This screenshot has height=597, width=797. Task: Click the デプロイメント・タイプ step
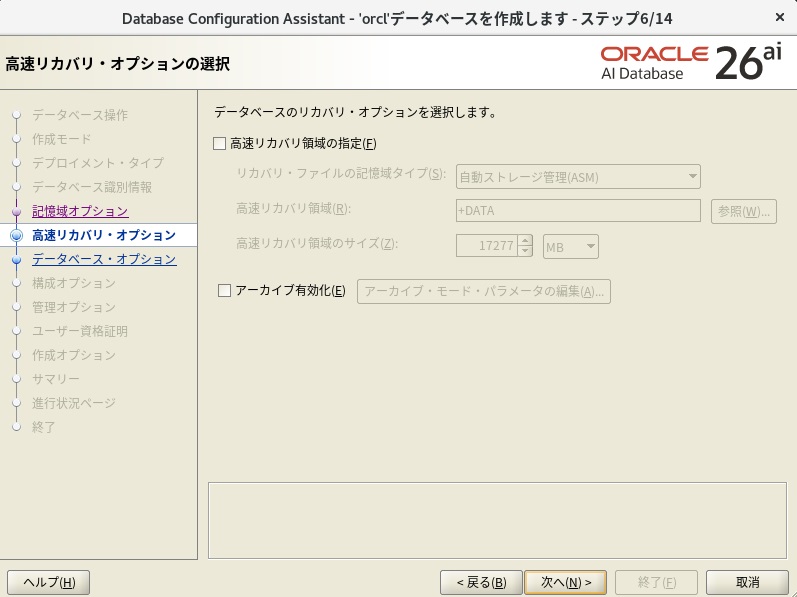tap(98, 163)
